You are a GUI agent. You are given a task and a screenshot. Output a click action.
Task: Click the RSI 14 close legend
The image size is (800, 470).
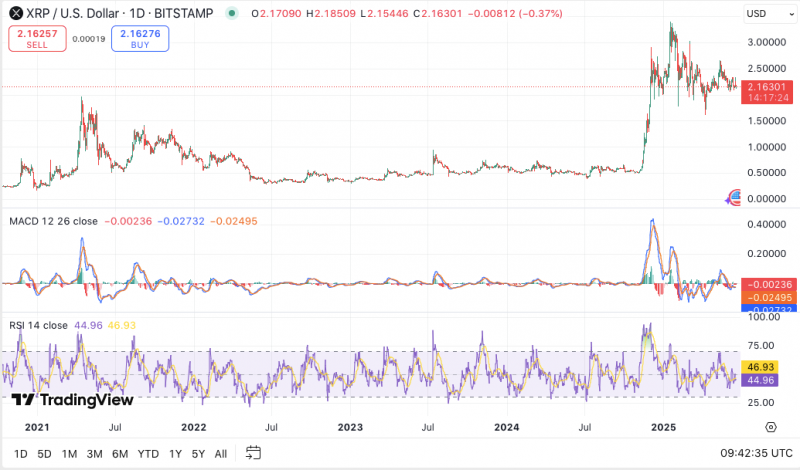coord(38,325)
